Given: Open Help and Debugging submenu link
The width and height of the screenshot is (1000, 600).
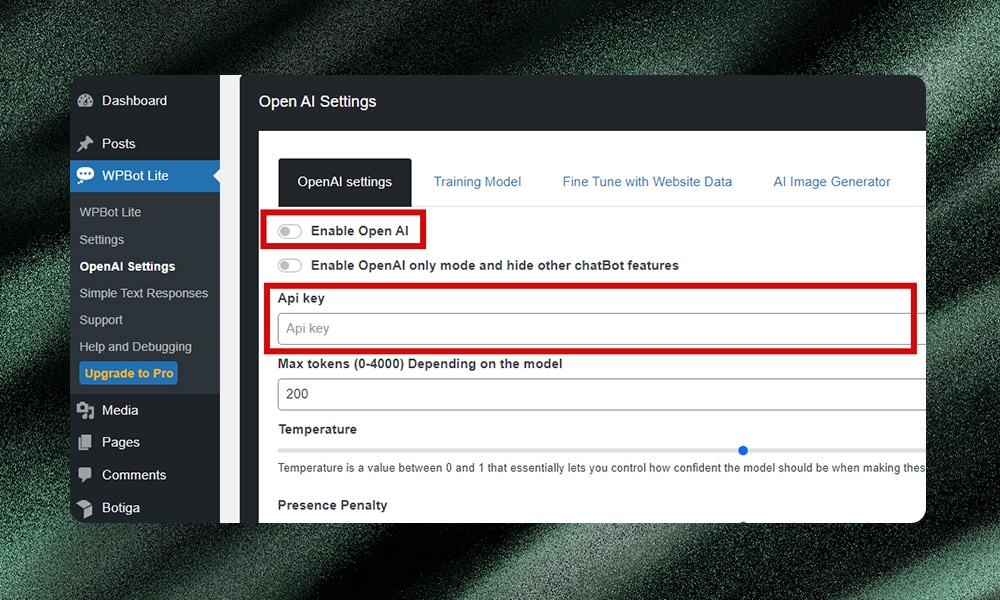Looking at the screenshot, I should 135,347.
